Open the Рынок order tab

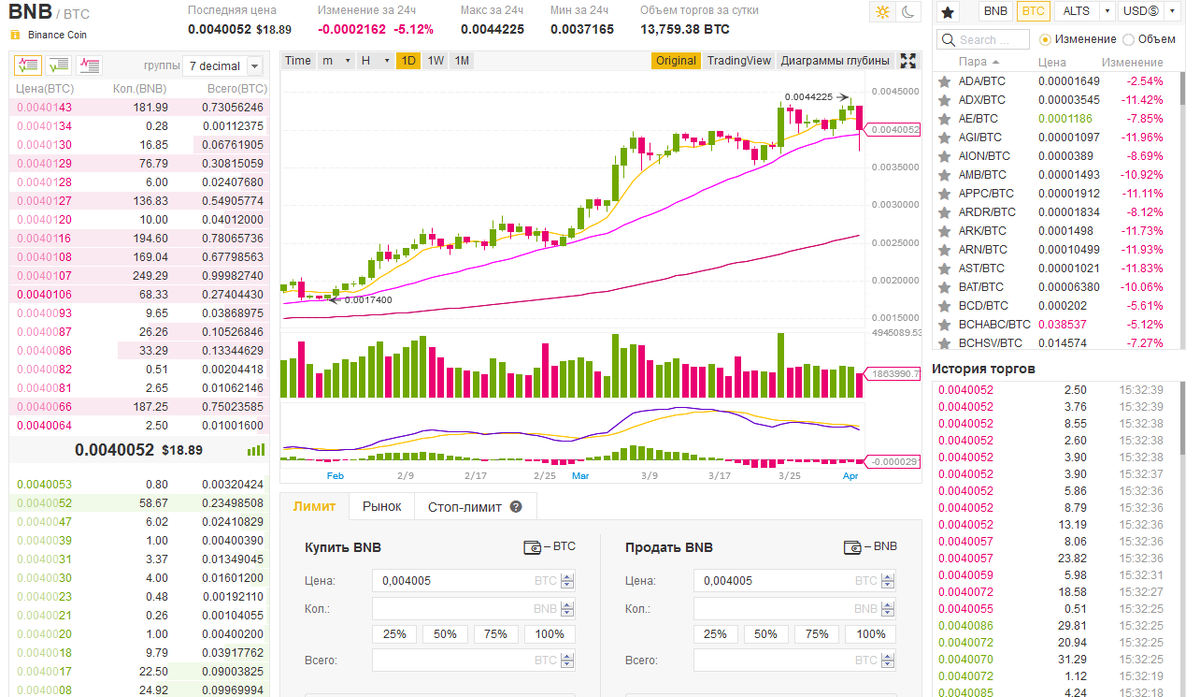pos(382,507)
